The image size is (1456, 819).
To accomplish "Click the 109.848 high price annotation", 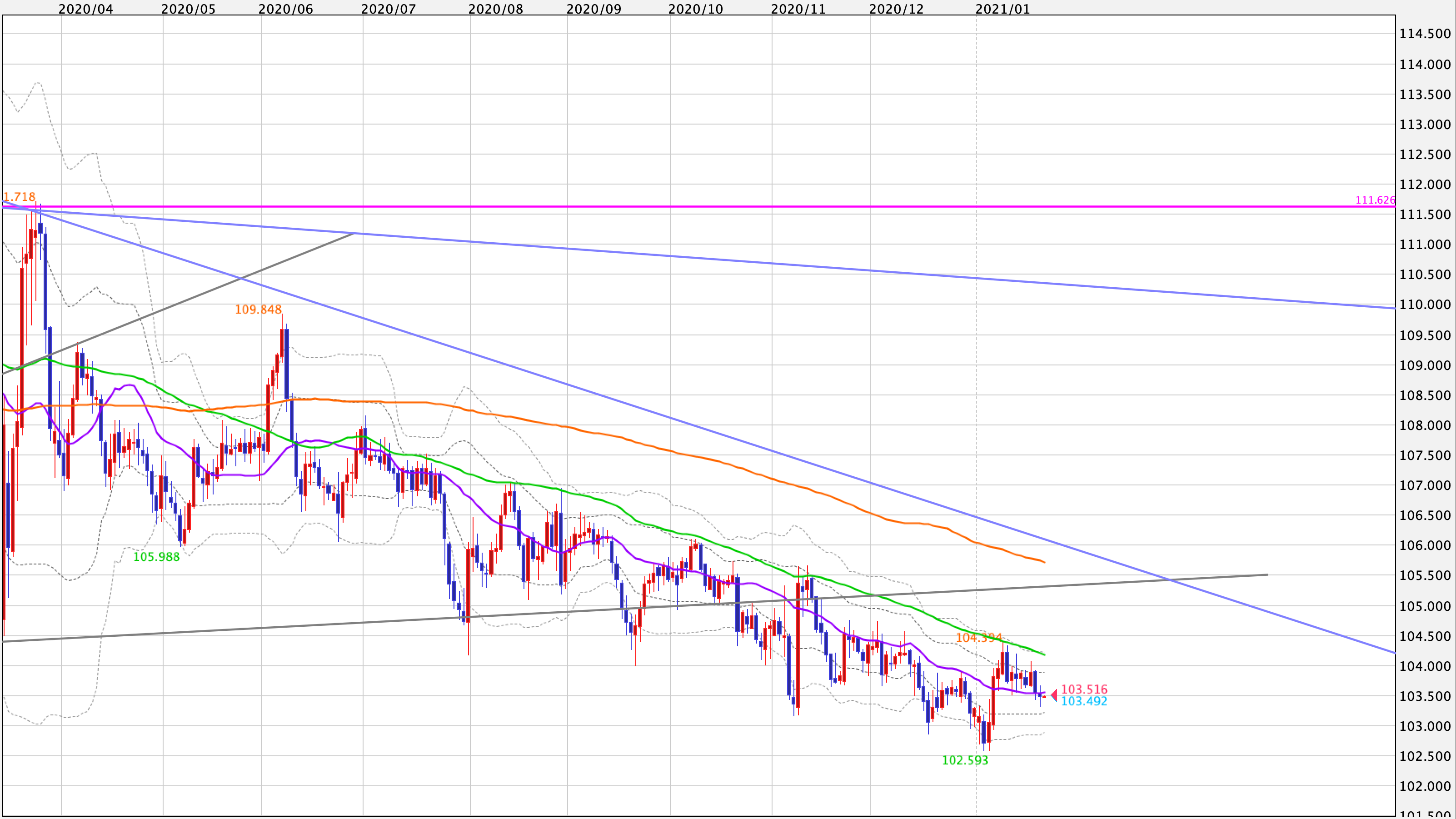I will pyautogui.click(x=258, y=309).
